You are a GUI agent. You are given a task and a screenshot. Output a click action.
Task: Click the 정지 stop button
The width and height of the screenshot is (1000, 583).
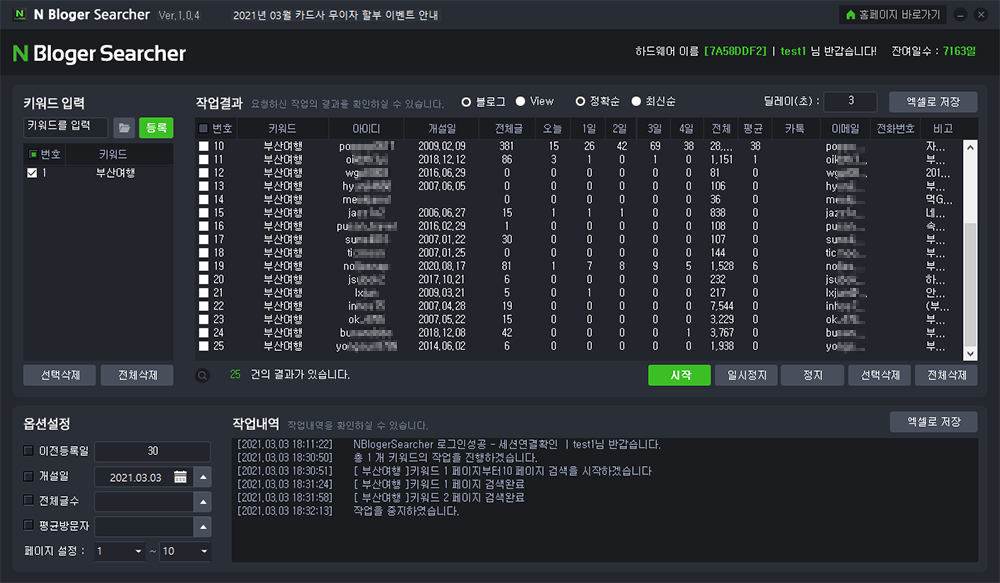pyautogui.click(x=812, y=375)
